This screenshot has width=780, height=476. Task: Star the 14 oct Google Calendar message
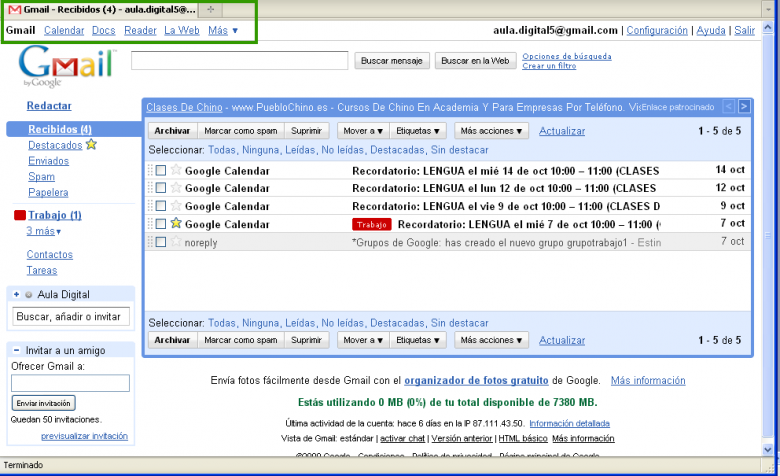176,170
